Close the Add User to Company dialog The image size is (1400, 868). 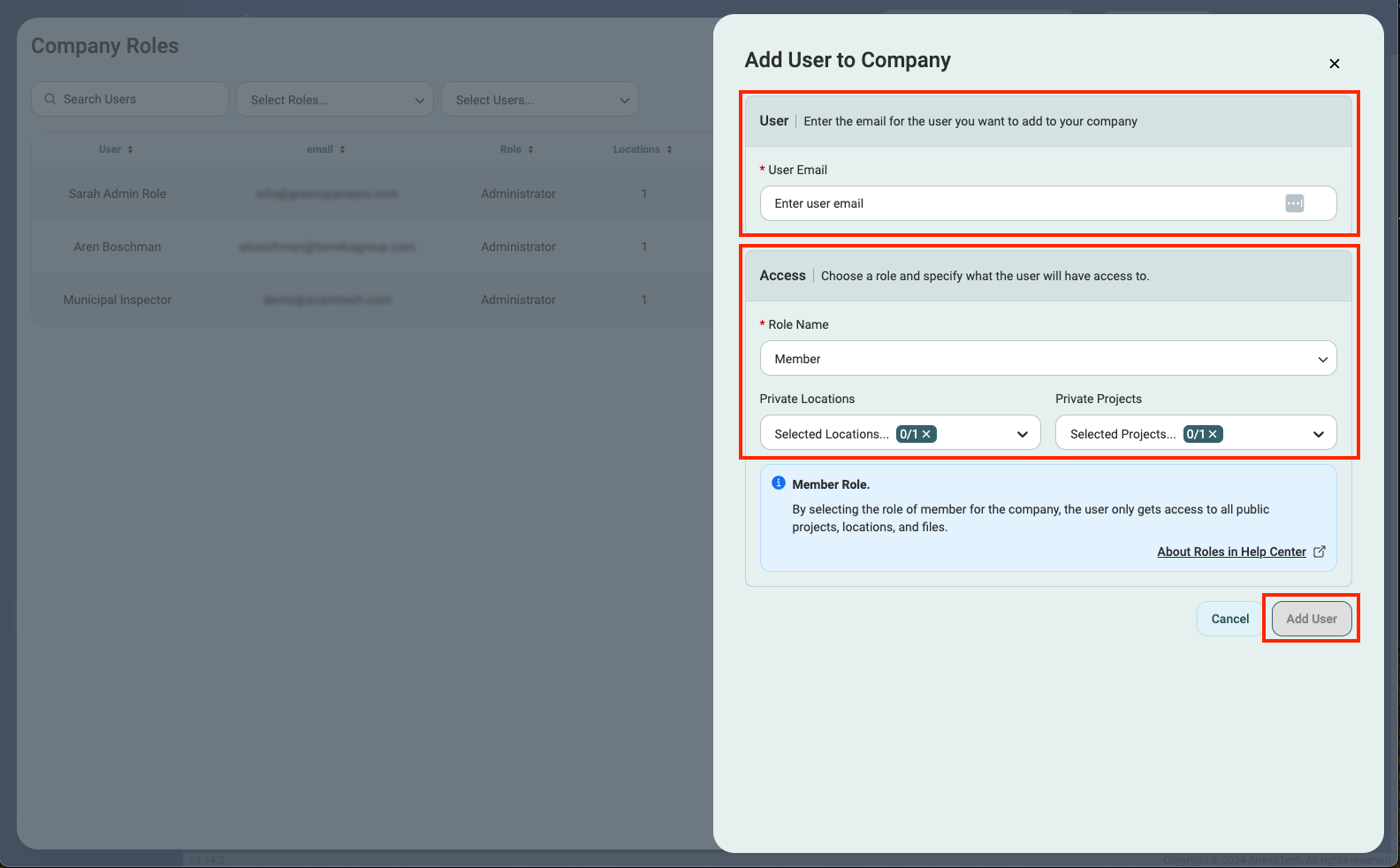pyautogui.click(x=1335, y=64)
